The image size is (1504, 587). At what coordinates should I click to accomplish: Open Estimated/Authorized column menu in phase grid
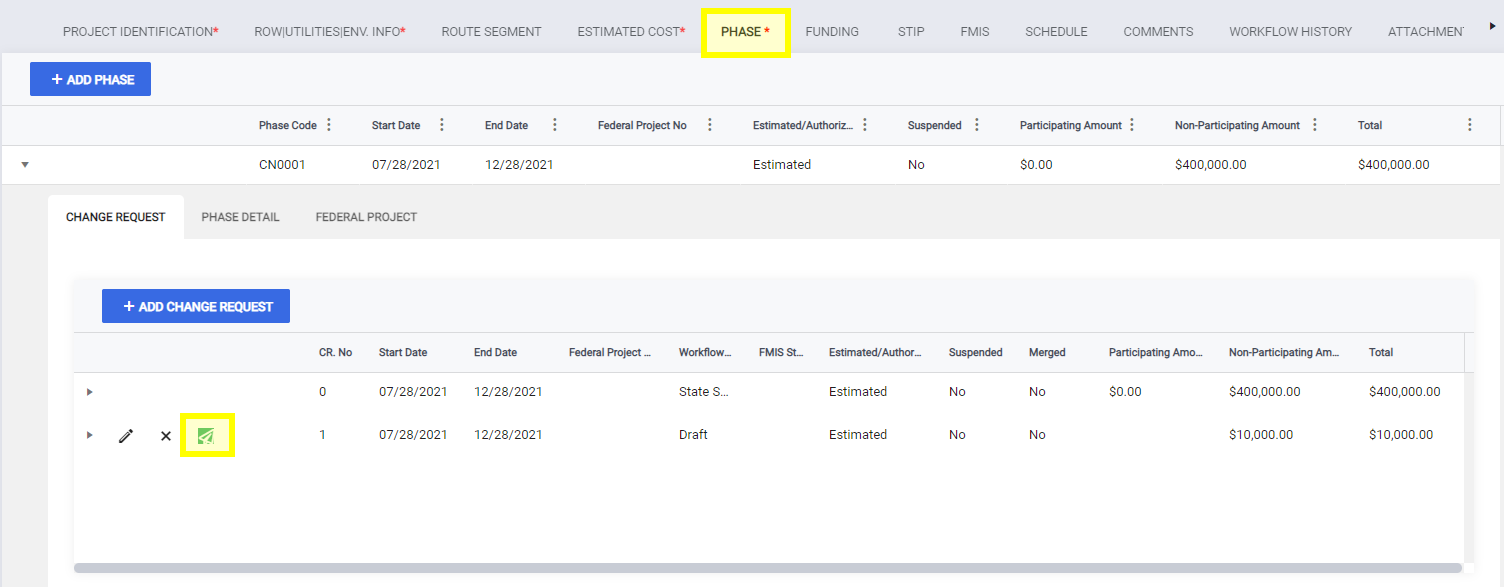[865, 125]
